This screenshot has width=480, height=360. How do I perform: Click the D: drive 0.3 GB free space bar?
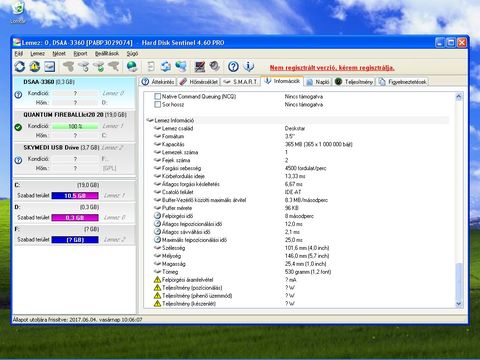coord(75,218)
